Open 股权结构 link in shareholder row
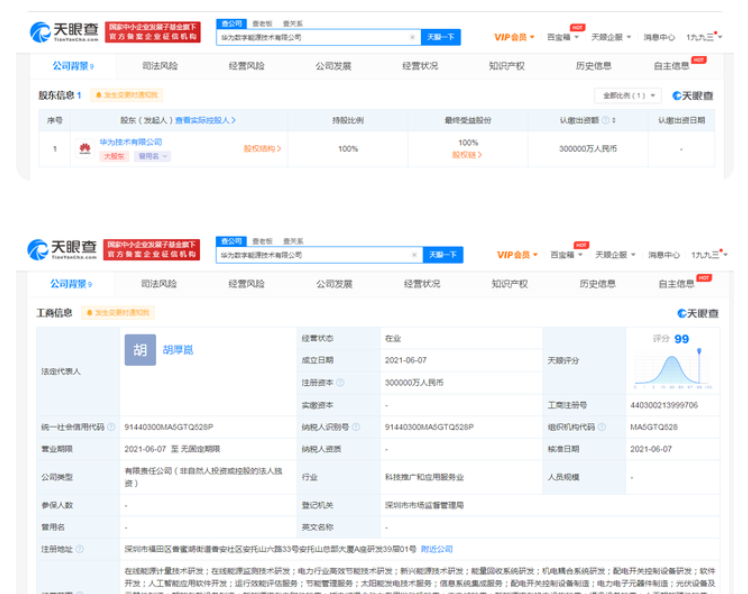Screen dimensions: 748x594 click(262, 149)
